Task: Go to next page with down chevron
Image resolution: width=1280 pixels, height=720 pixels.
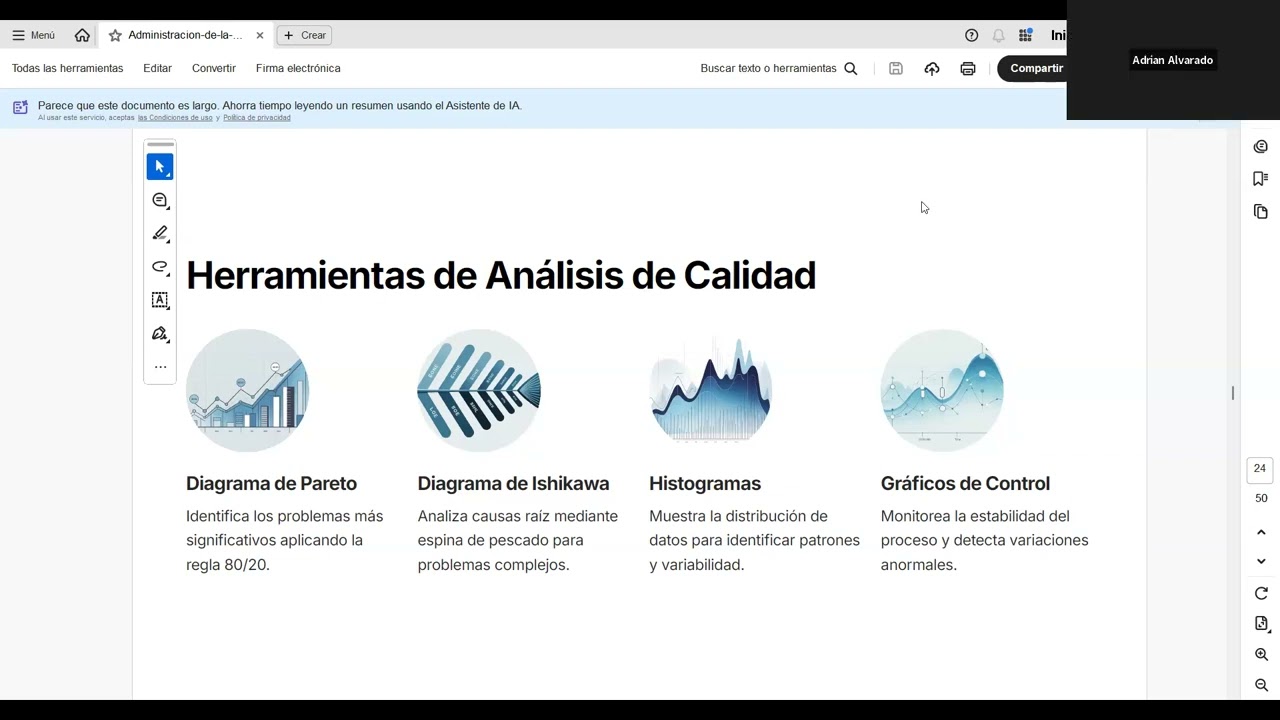Action: [1261, 561]
